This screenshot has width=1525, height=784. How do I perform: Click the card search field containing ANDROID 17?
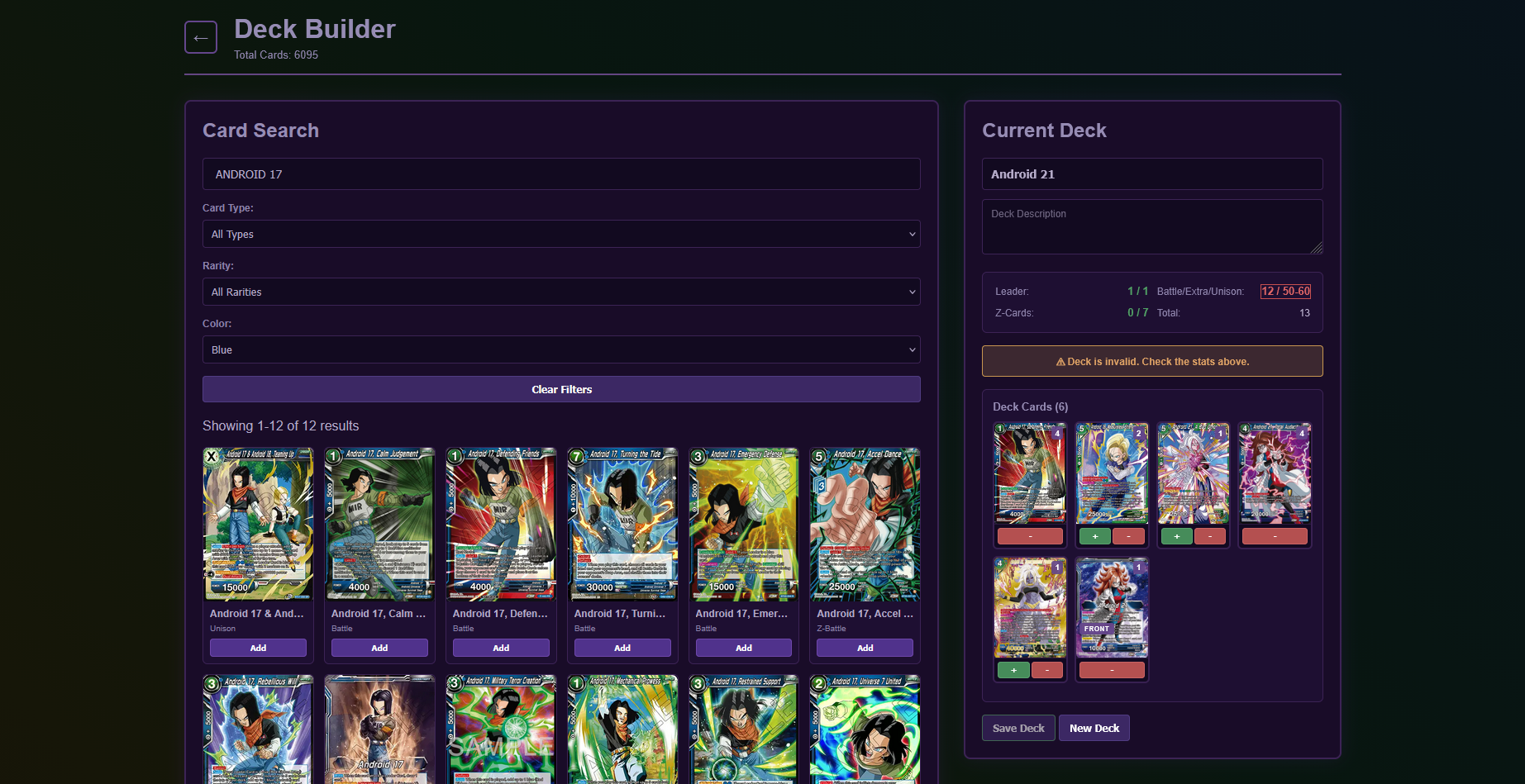pos(561,174)
